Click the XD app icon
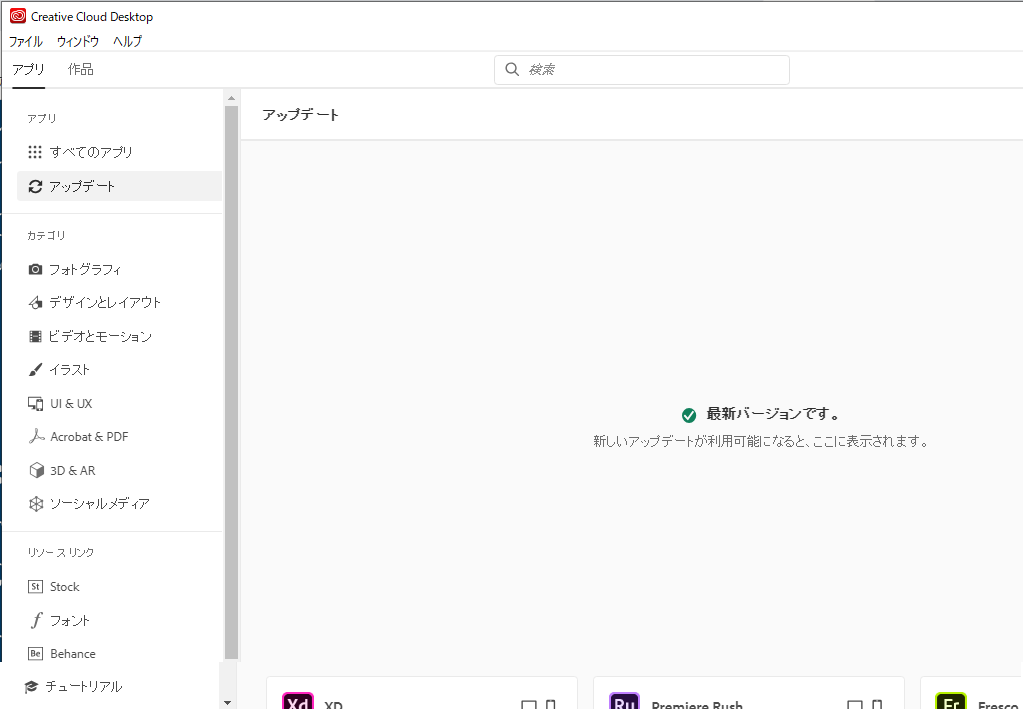This screenshot has width=1023, height=712. pyautogui.click(x=298, y=702)
